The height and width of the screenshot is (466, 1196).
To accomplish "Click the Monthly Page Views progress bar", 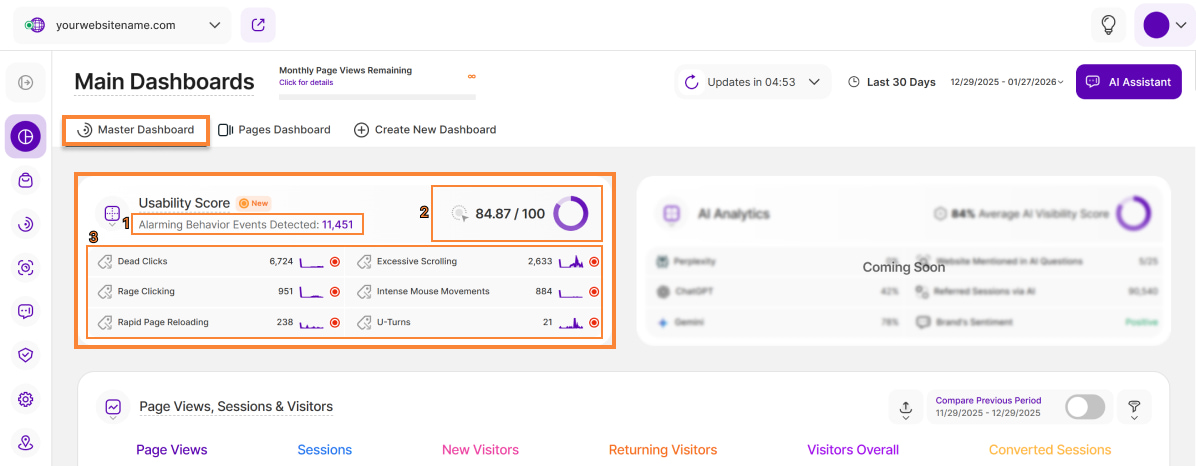I will click(x=377, y=97).
